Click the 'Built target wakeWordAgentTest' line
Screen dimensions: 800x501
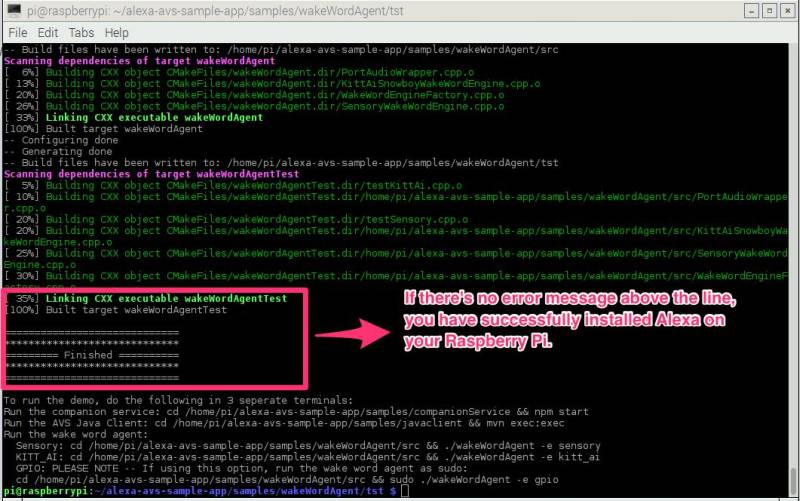[115, 310]
